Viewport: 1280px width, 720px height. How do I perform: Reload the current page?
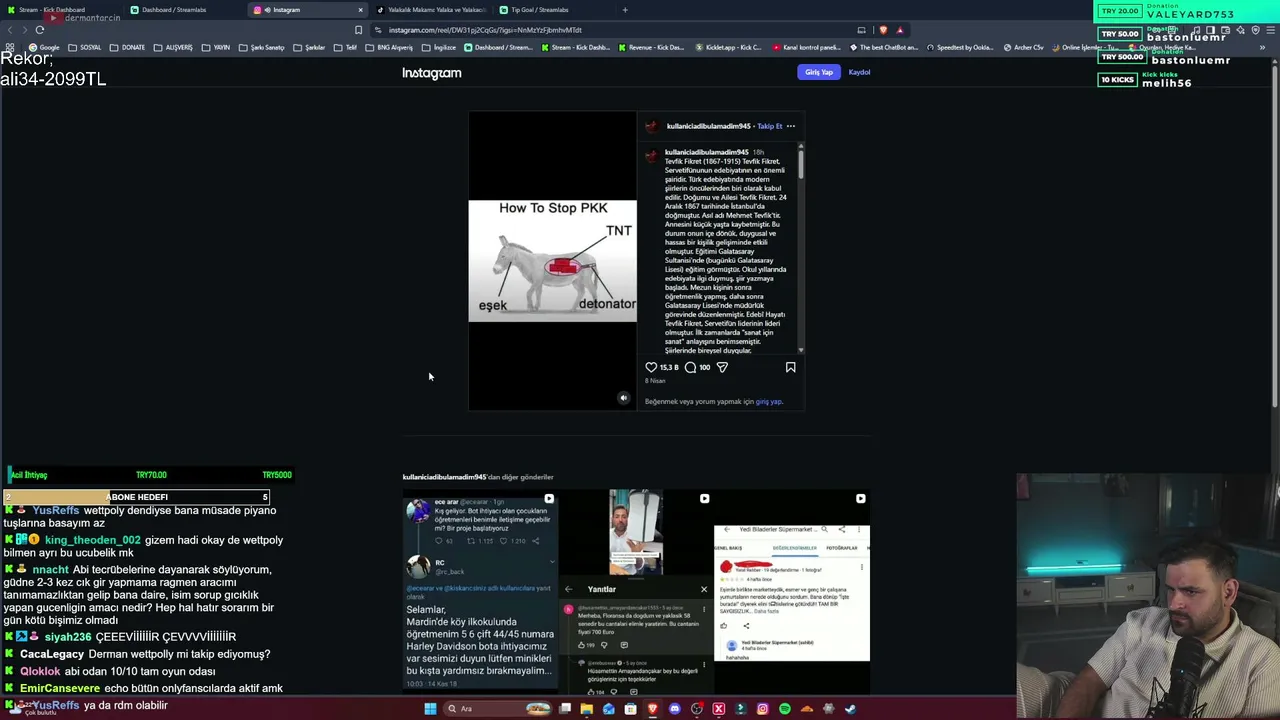pyautogui.click(x=40, y=30)
